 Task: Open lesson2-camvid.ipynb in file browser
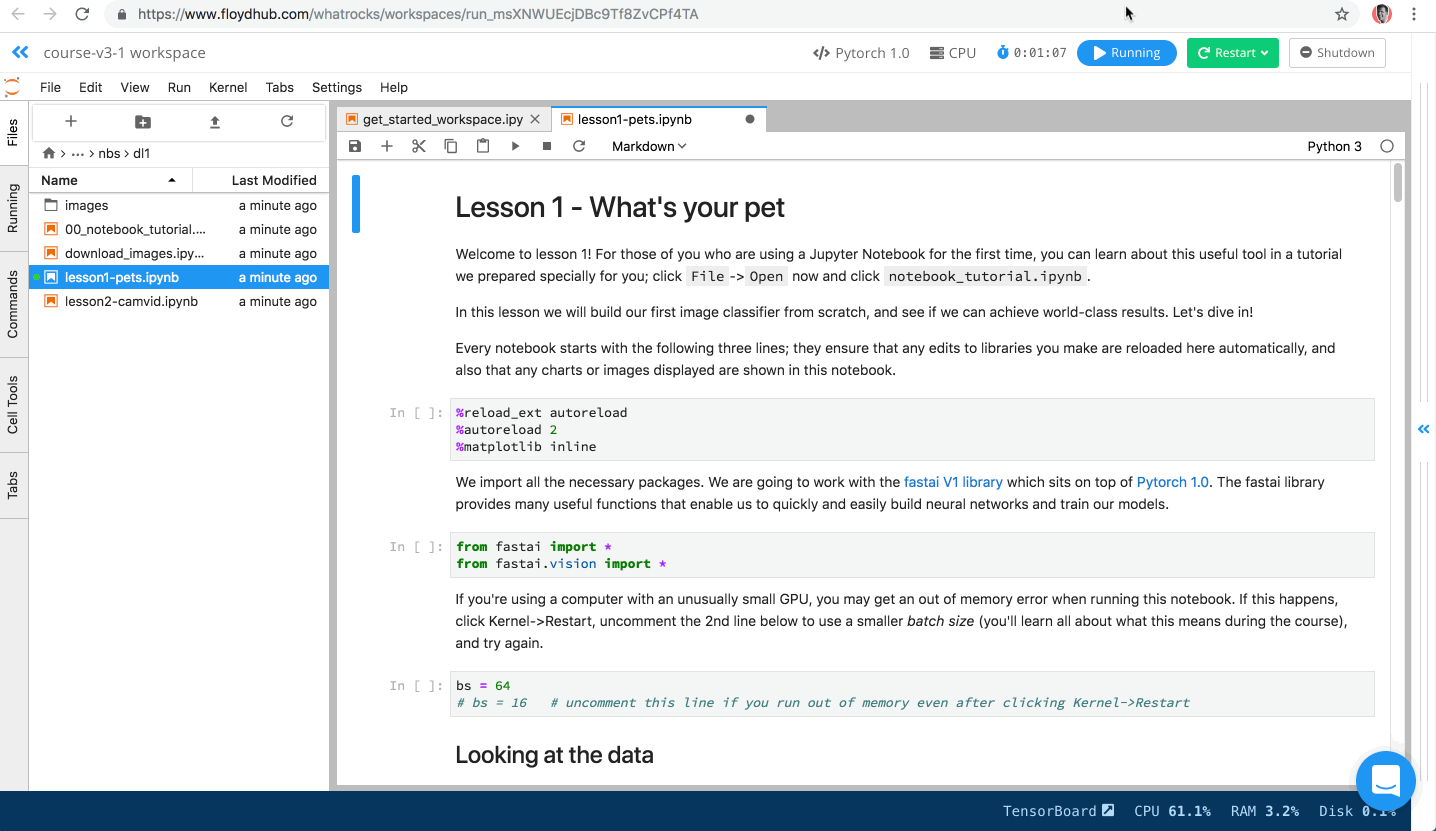[x=131, y=301]
